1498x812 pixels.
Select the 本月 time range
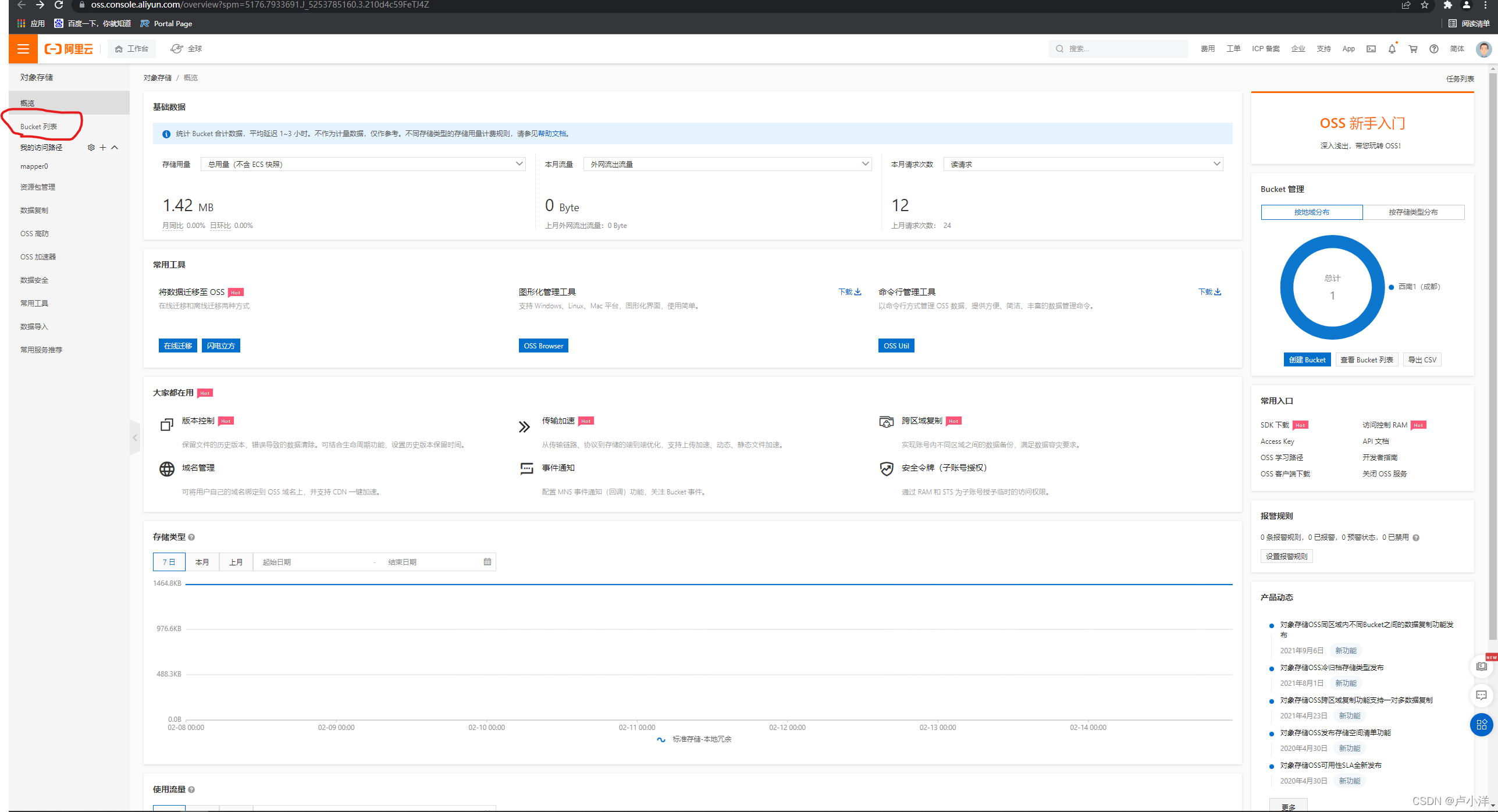coord(202,562)
